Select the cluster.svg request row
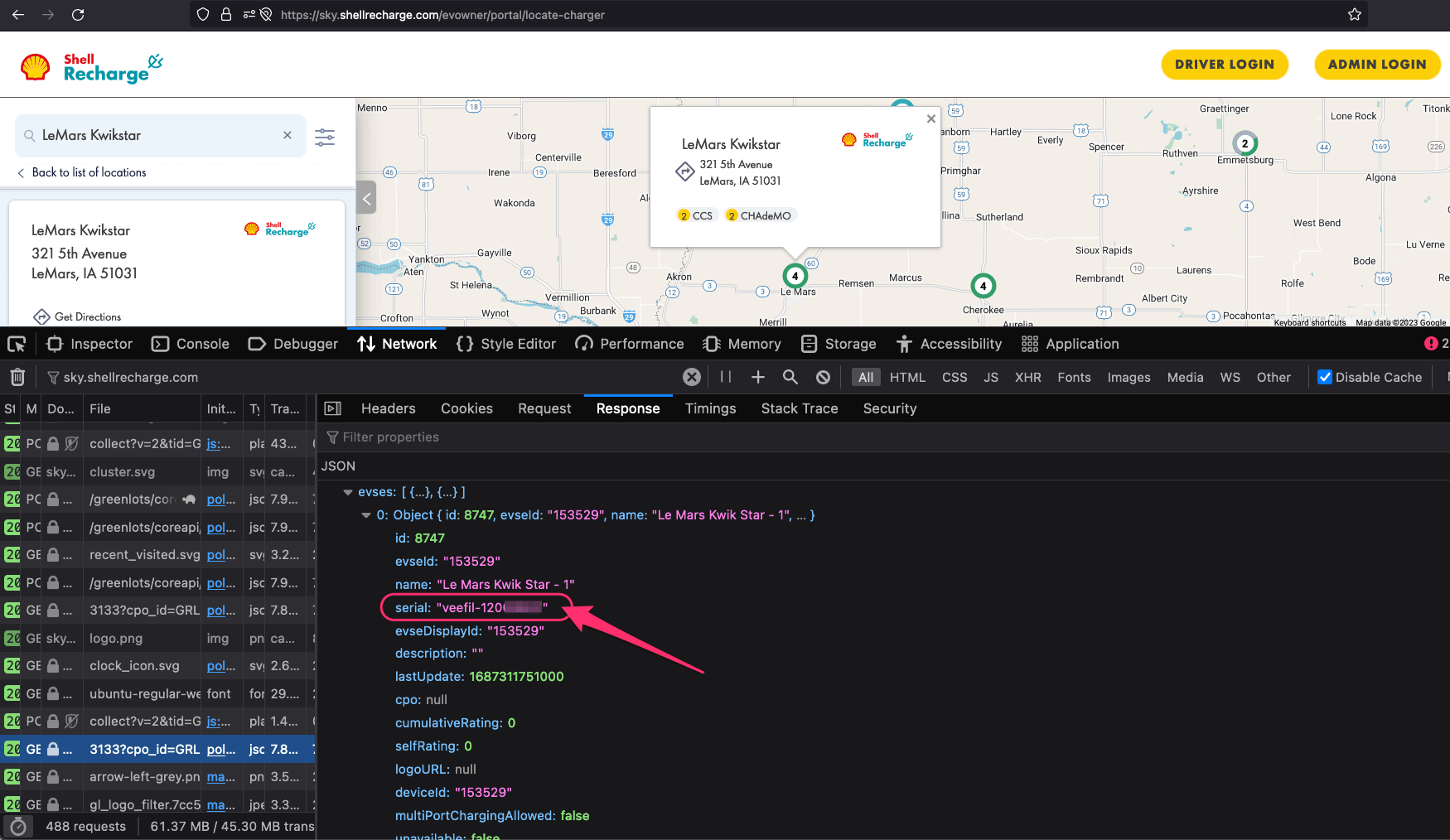1450x840 pixels. pos(157,471)
